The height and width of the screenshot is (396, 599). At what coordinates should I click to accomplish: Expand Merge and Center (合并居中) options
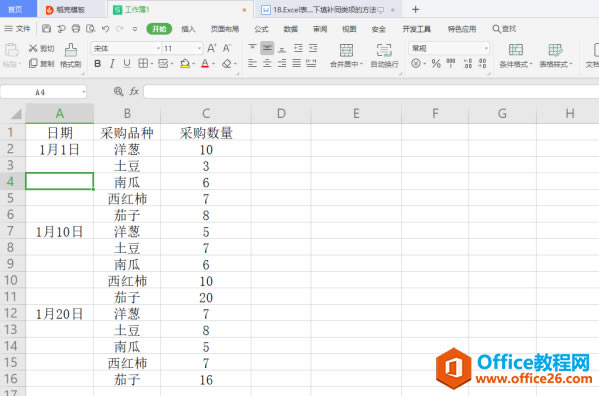pyautogui.click(x=361, y=64)
